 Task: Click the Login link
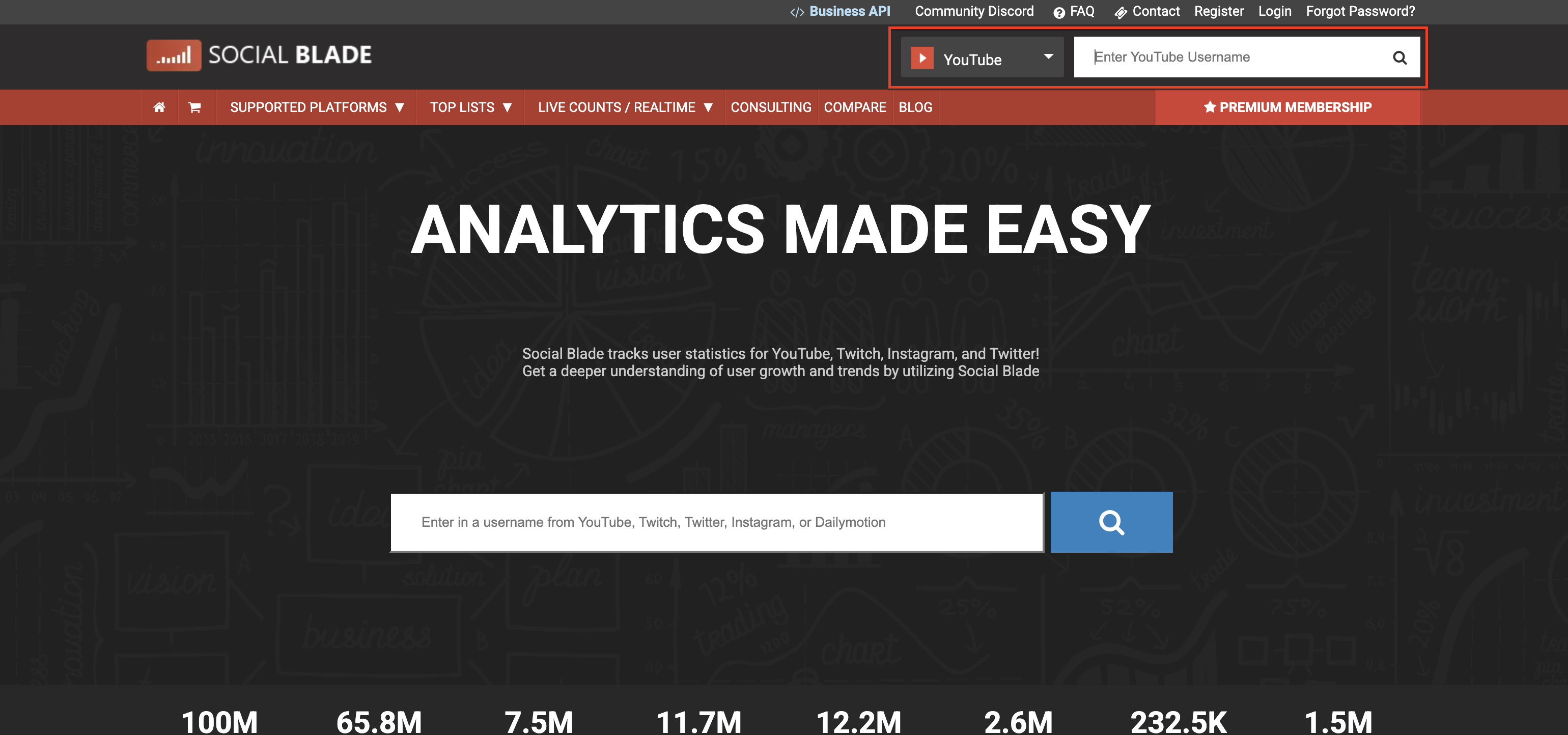coord(1275,12)
